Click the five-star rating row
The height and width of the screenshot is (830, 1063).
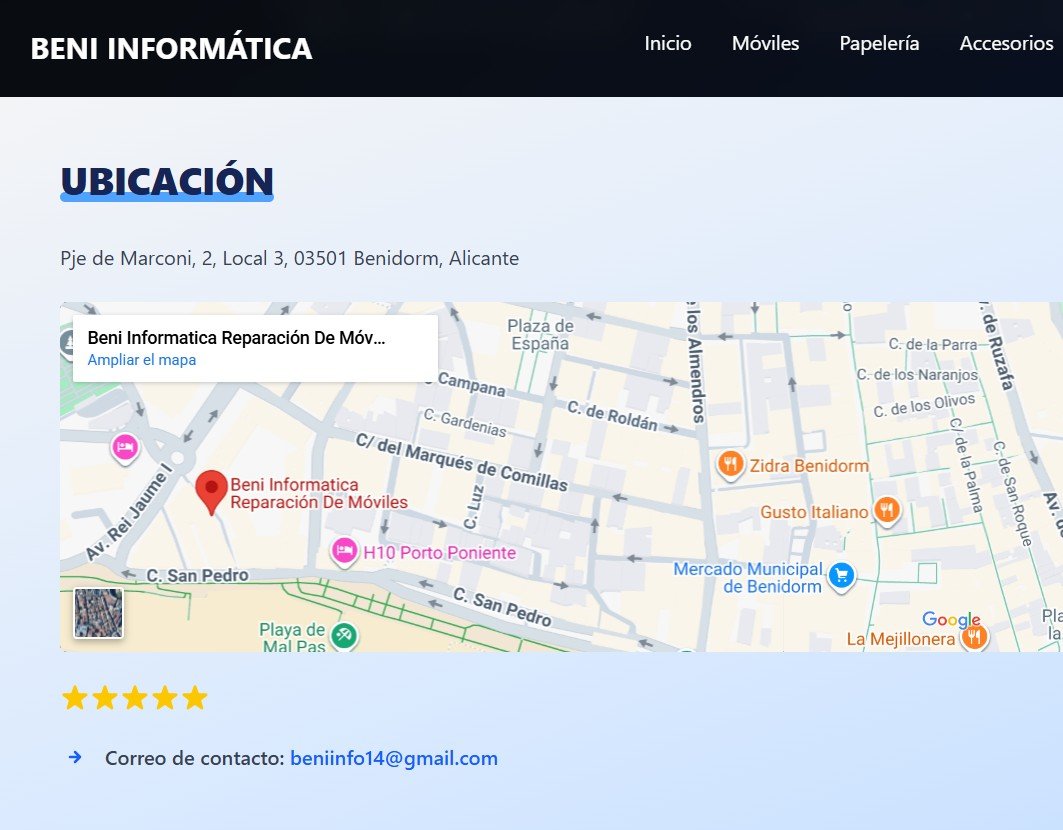point(133,697)
